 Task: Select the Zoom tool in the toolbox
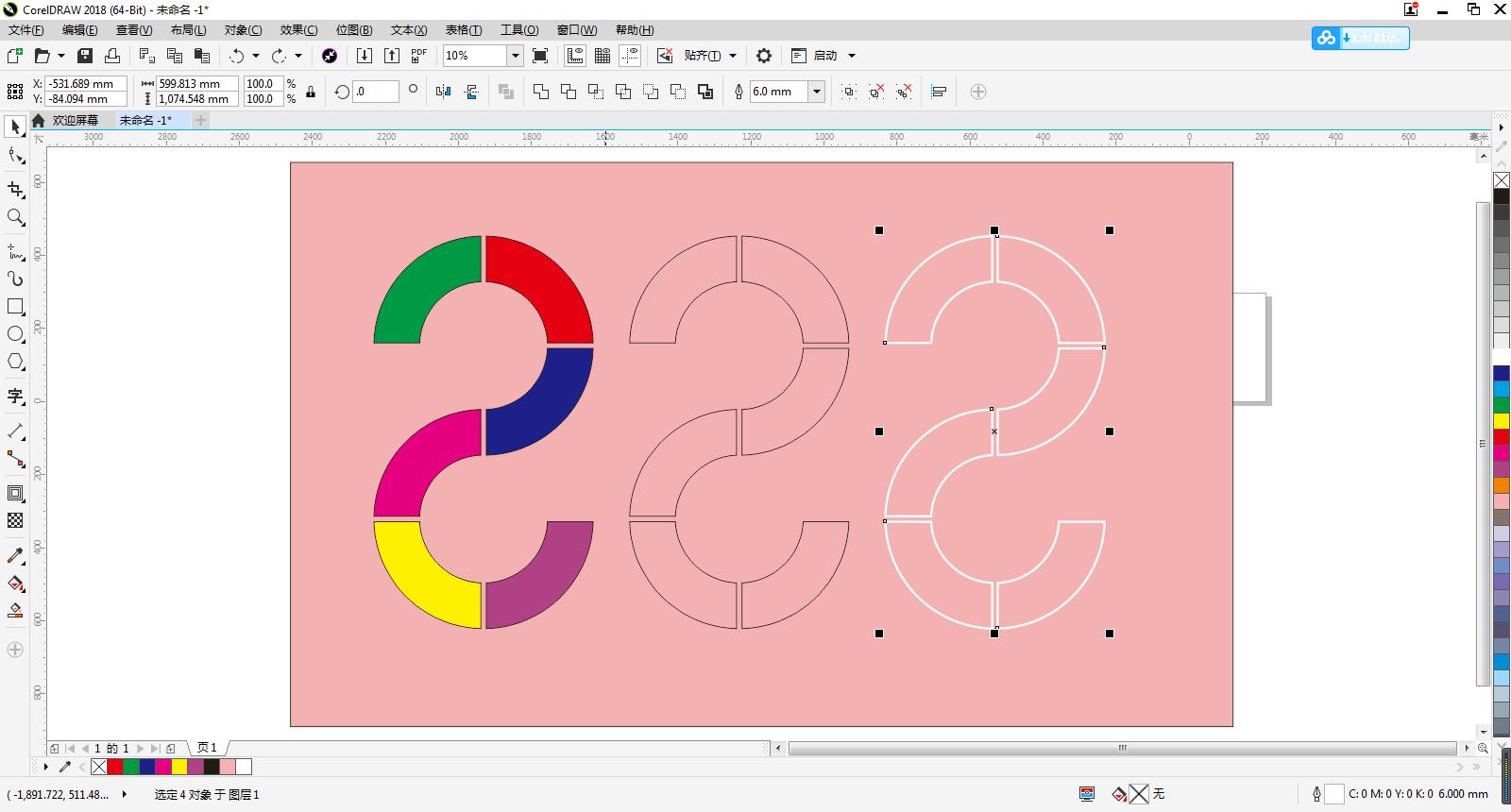tap(15, 217)
